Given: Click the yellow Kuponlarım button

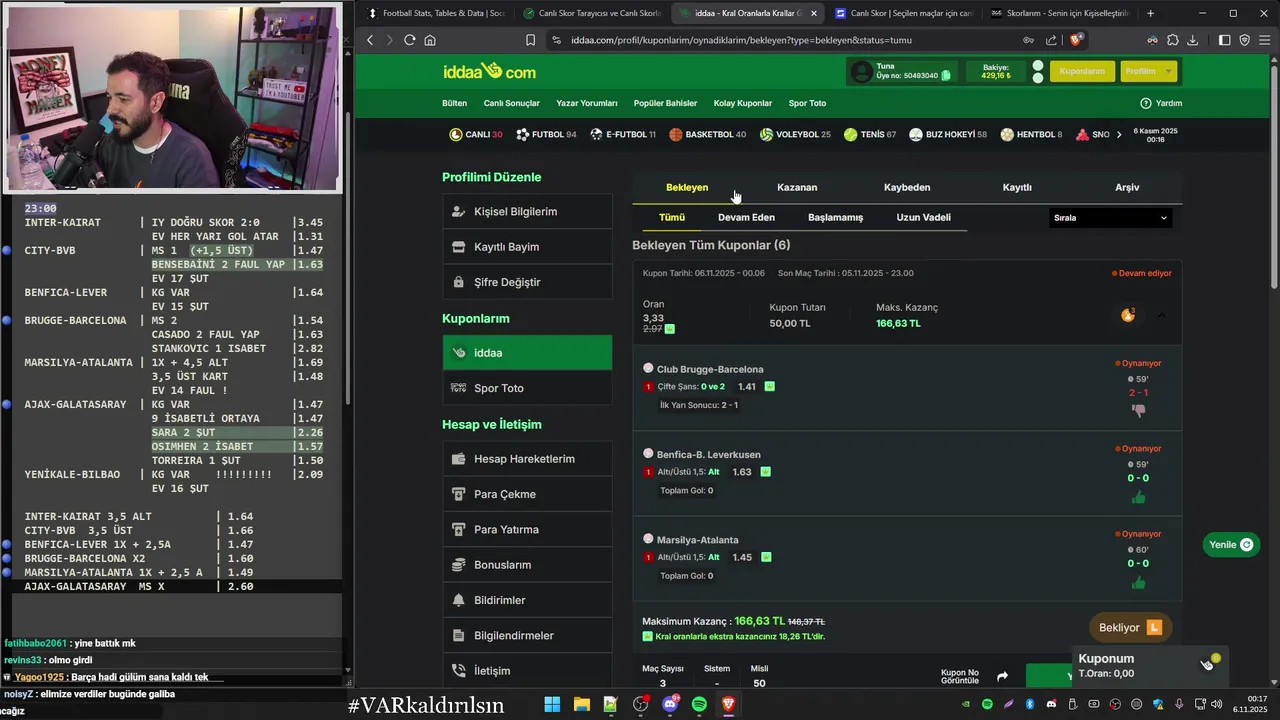Looking at the screenshot, I should click(x=1082, y=71).
